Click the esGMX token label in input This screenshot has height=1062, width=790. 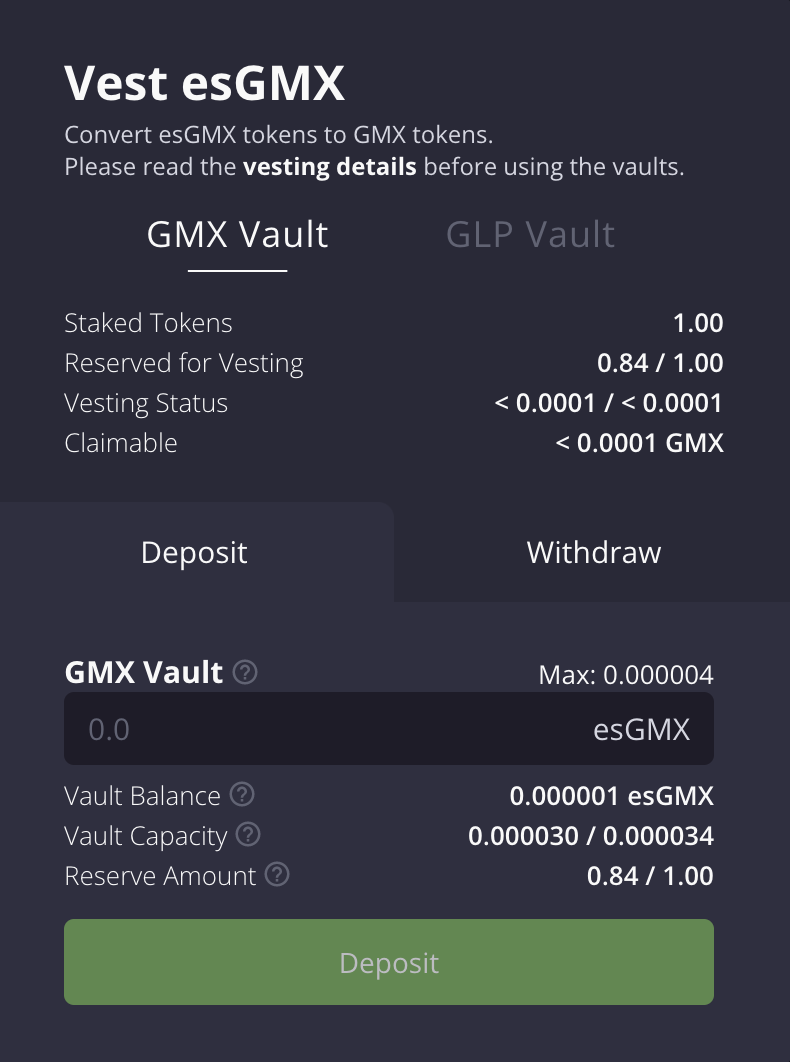coord(641,730)
